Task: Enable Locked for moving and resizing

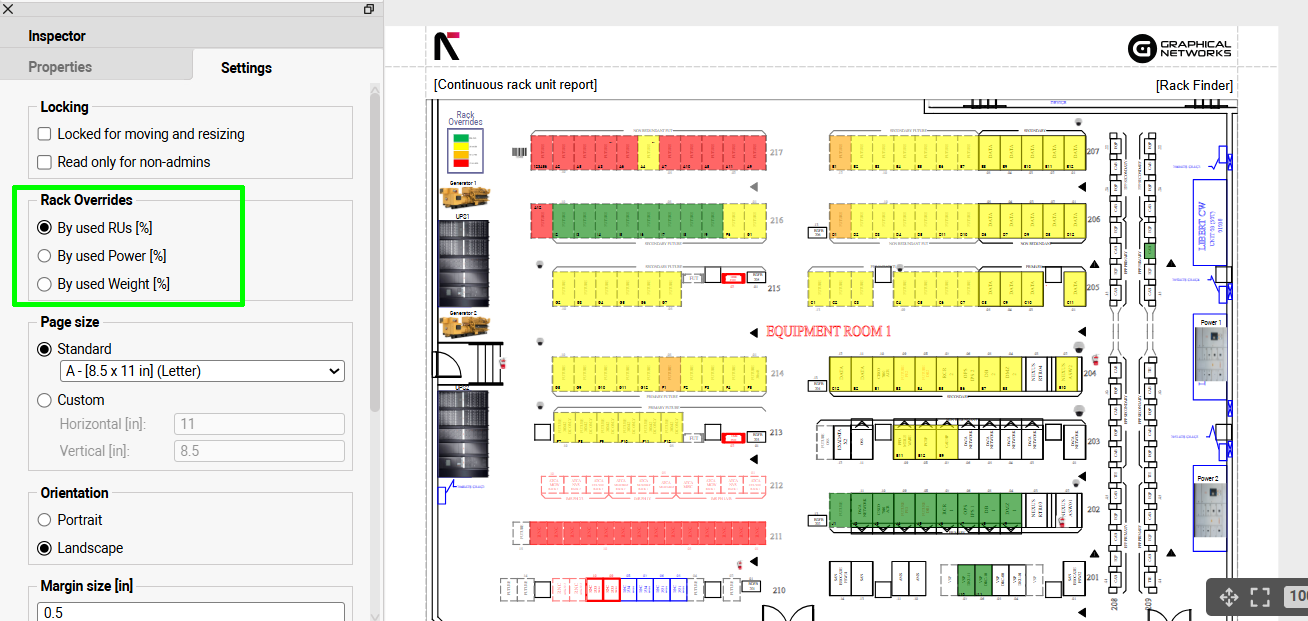Action: (x=45, y=134)
